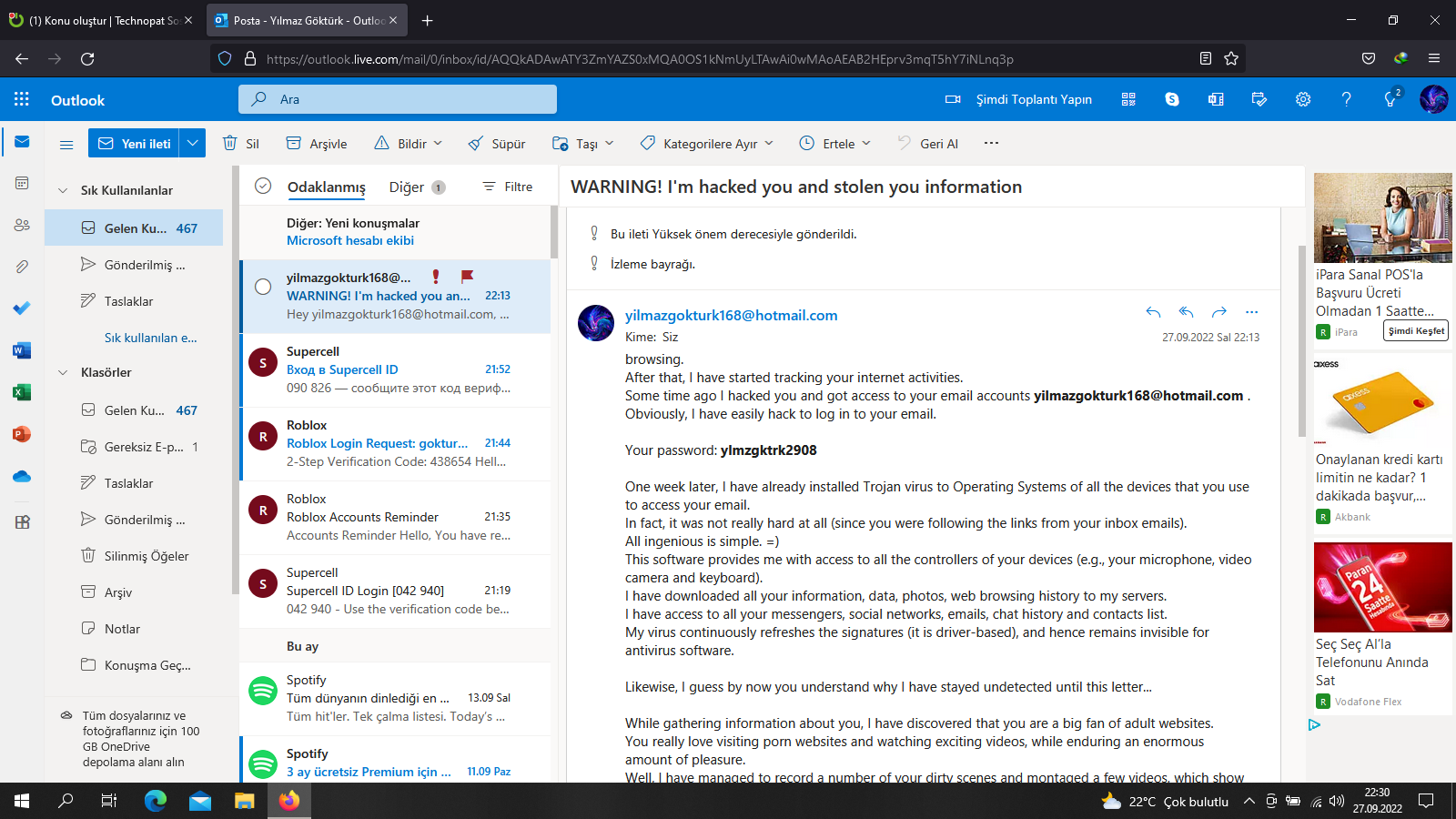Open Skype from the Outlook header
The image size is (1456, 819).
(x=1172, y=99)
